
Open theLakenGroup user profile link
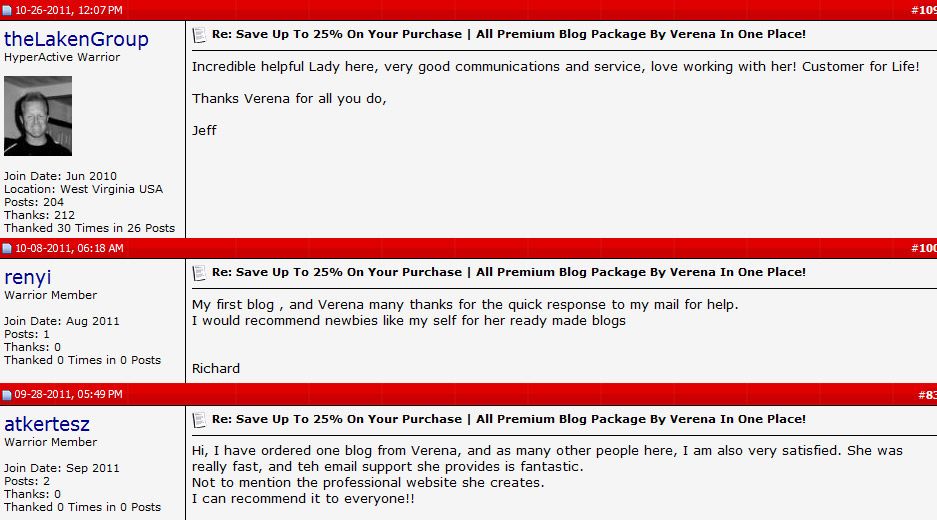(76, 39)
